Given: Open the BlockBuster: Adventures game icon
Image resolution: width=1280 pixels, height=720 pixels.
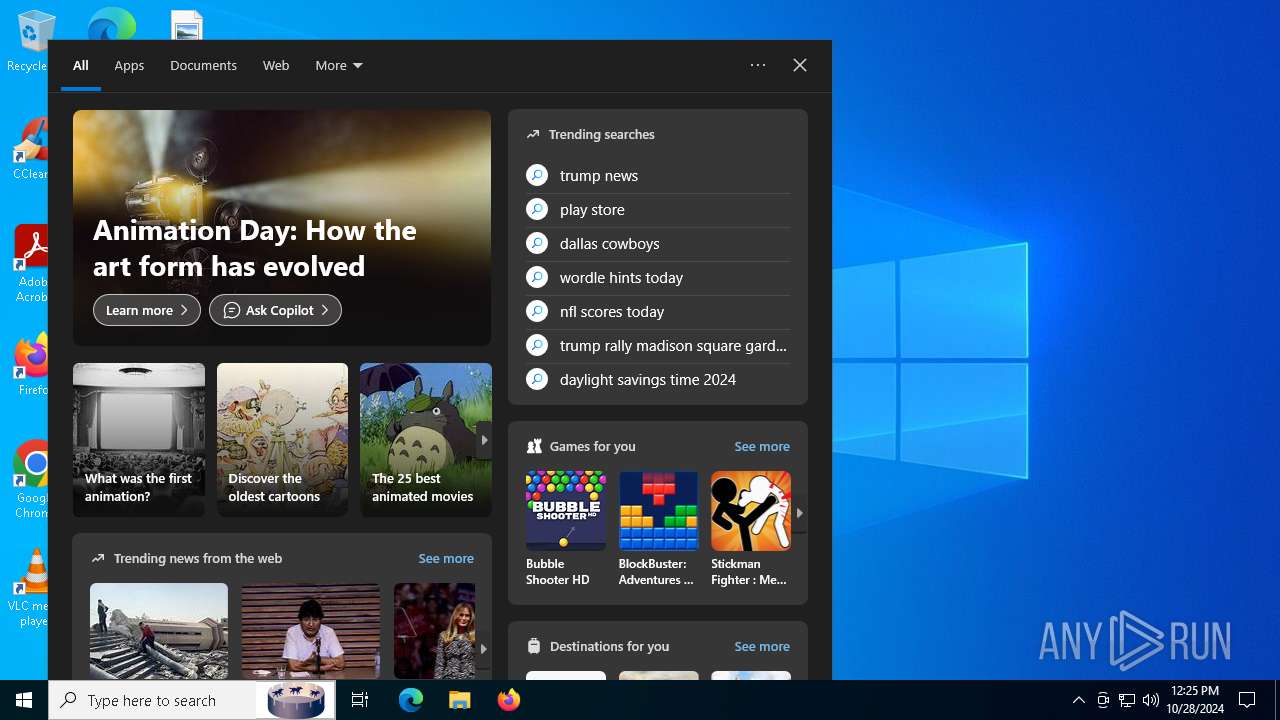Looking at the screenshot, I should [658, 511].
